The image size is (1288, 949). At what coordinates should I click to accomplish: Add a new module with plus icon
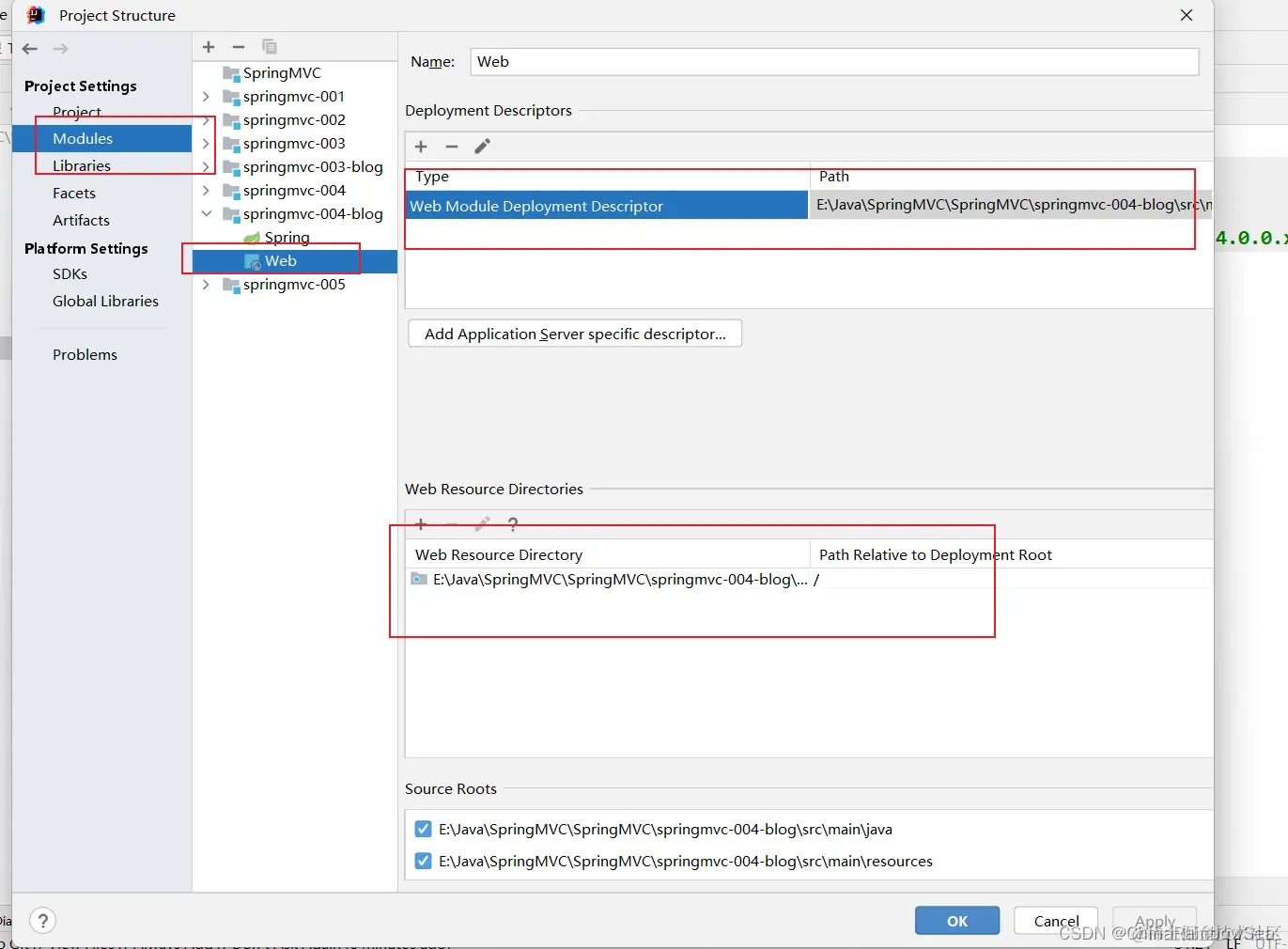pyautogui.click(x=209, y=47)
